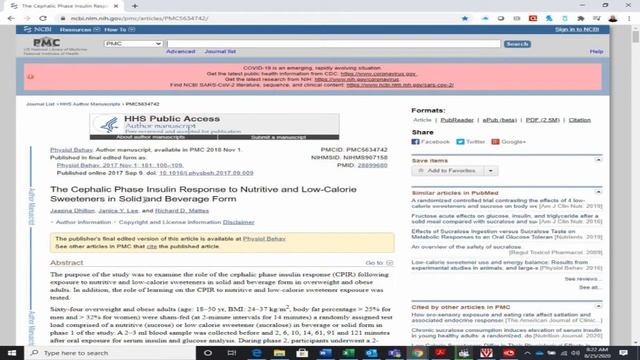Open the PMC database dropdown
Image resolution: width=640 pixels, height=360 pixels.
click(x=133, y=44)
